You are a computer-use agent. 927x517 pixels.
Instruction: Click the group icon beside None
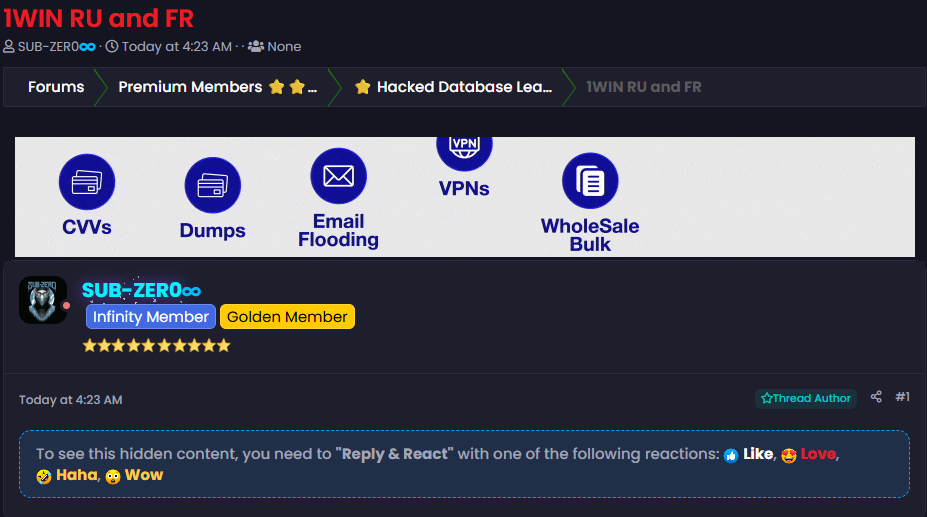[255, 46]
